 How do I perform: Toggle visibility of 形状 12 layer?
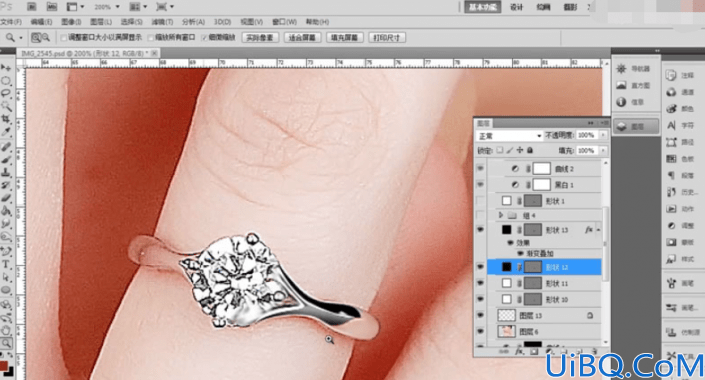coord(481,267)
